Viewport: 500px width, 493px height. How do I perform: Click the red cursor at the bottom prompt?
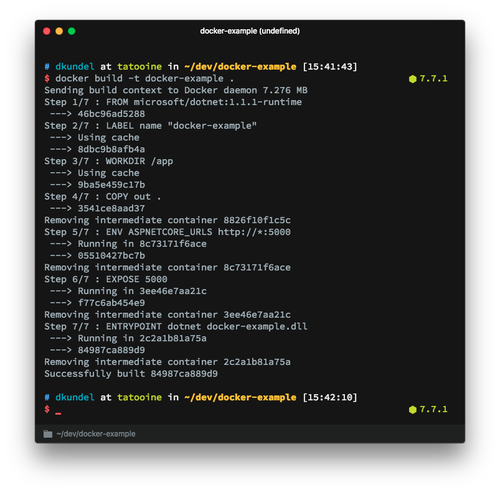pyautogui.click(x=58, y=414)
